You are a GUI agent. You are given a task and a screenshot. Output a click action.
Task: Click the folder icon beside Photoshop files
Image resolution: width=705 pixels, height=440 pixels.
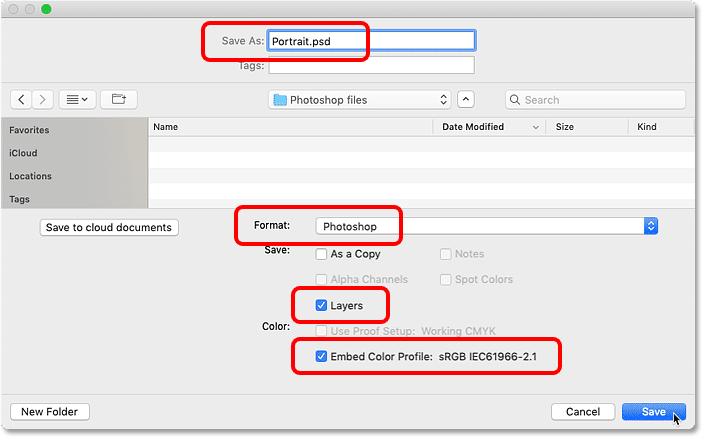coord(280,100)
